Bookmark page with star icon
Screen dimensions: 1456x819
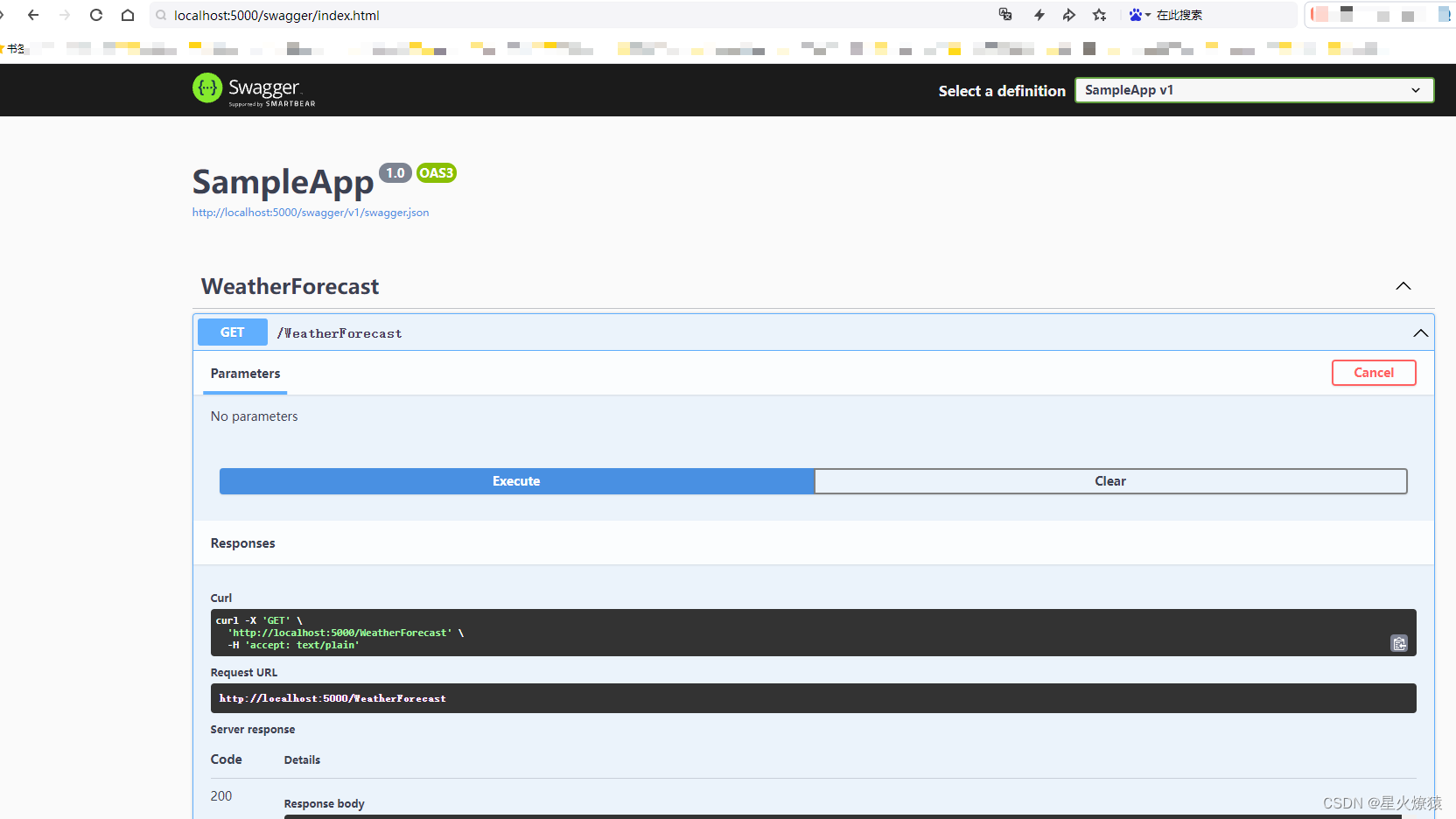(x=1100, y=15)
